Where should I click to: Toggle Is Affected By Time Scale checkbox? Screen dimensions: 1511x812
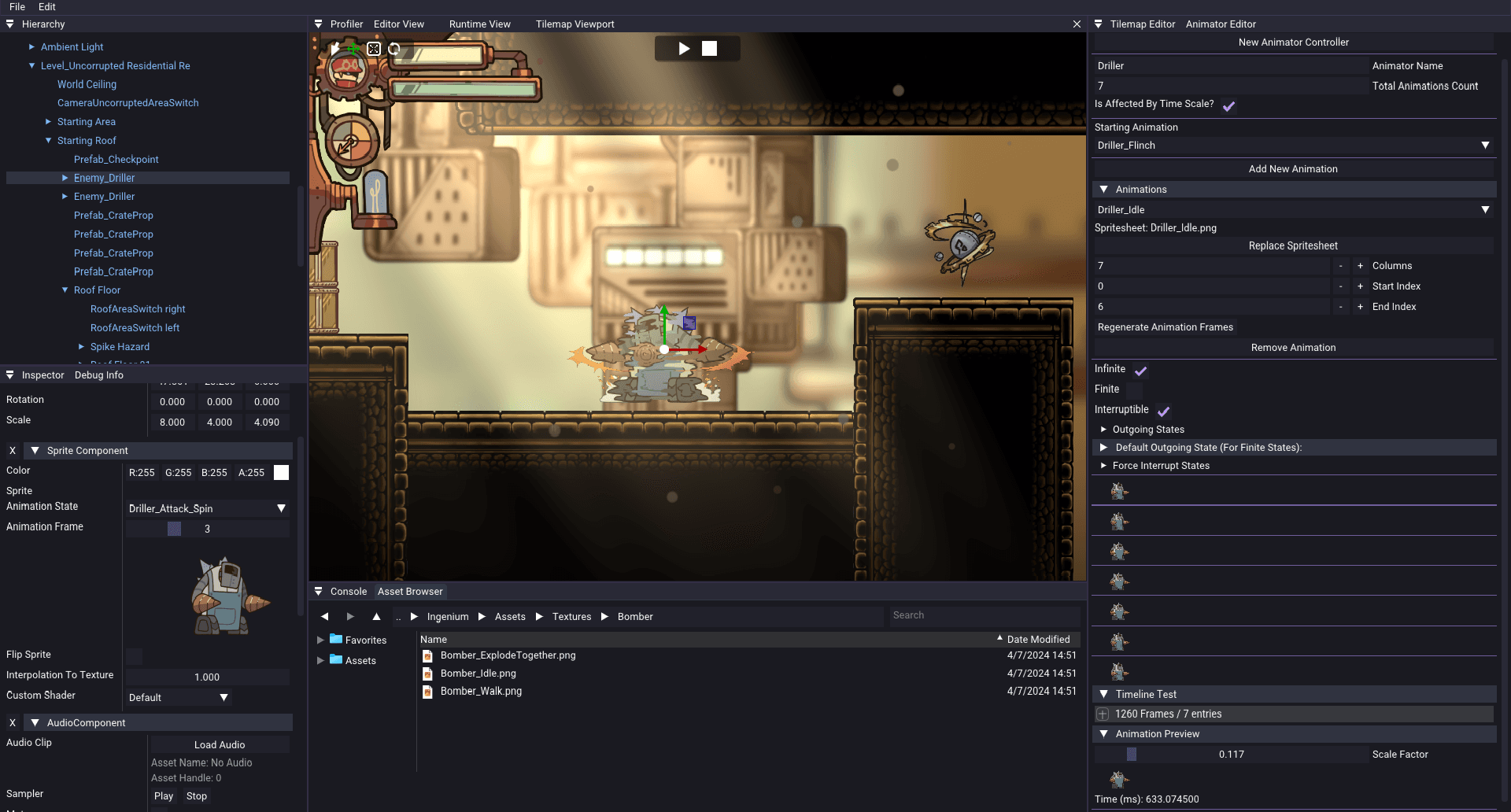(x=1228, y=105)
